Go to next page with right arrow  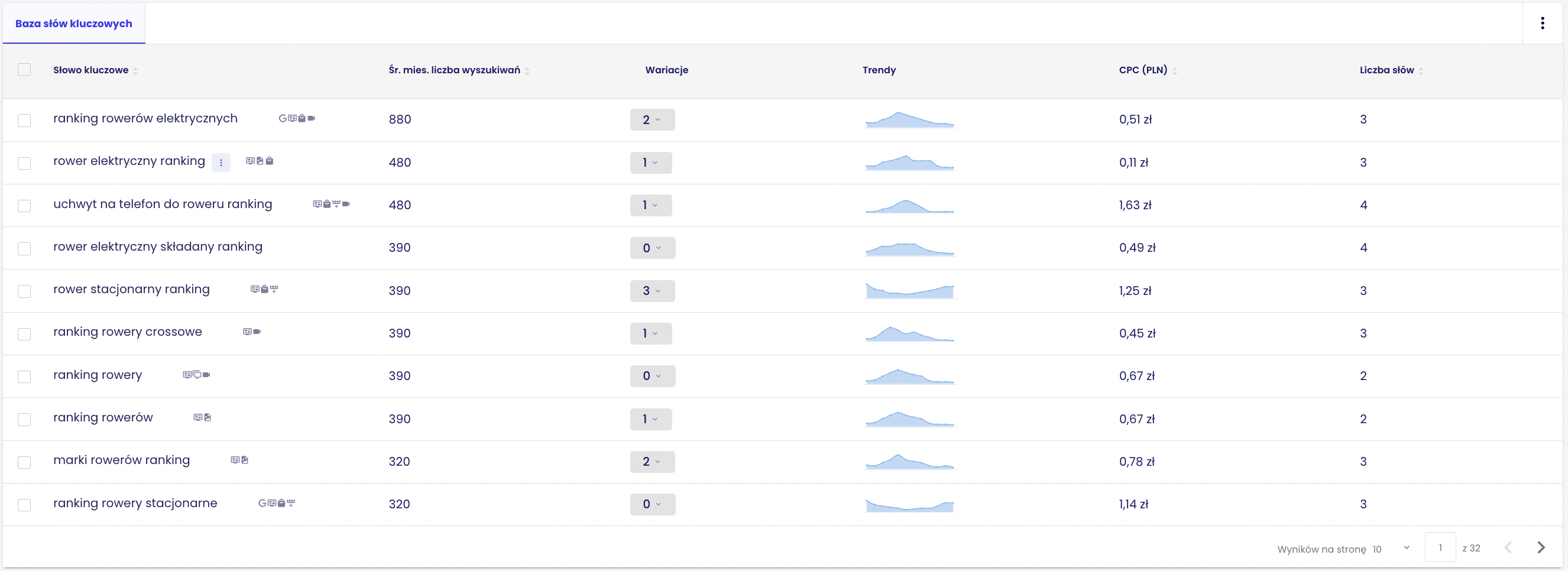[x=1541, y=547]
